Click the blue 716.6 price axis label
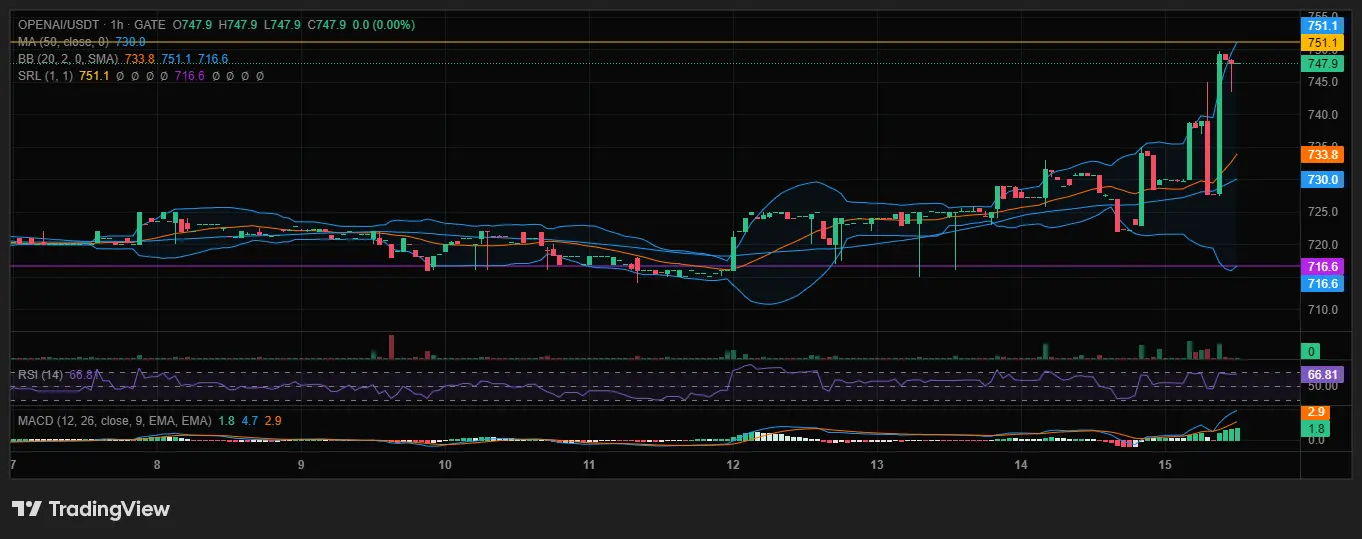1362x539 pixels. [x=1320, y=284]
